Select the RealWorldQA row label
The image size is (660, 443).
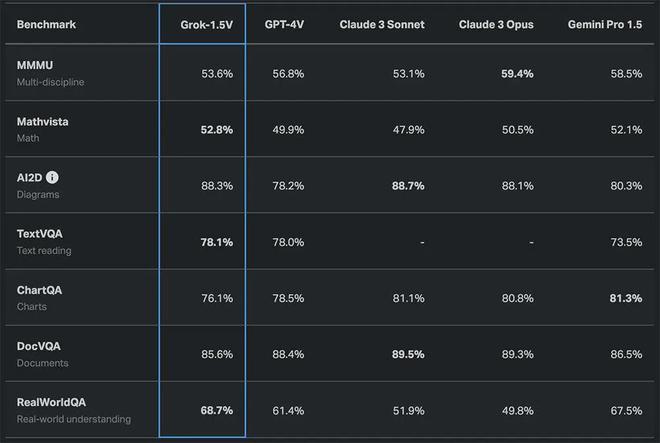point(51,401)
